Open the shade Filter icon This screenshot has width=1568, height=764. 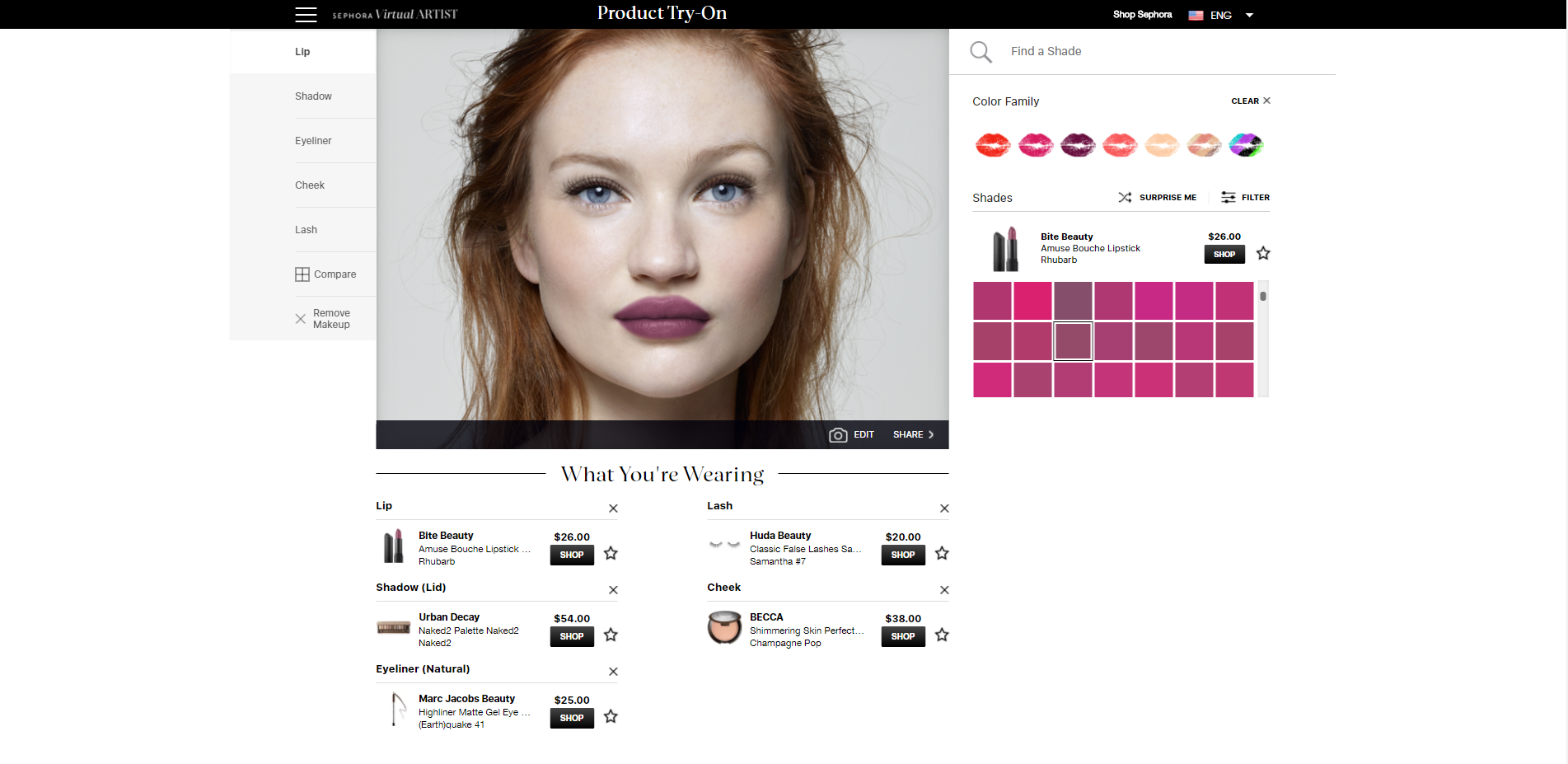click(1229, 197)
